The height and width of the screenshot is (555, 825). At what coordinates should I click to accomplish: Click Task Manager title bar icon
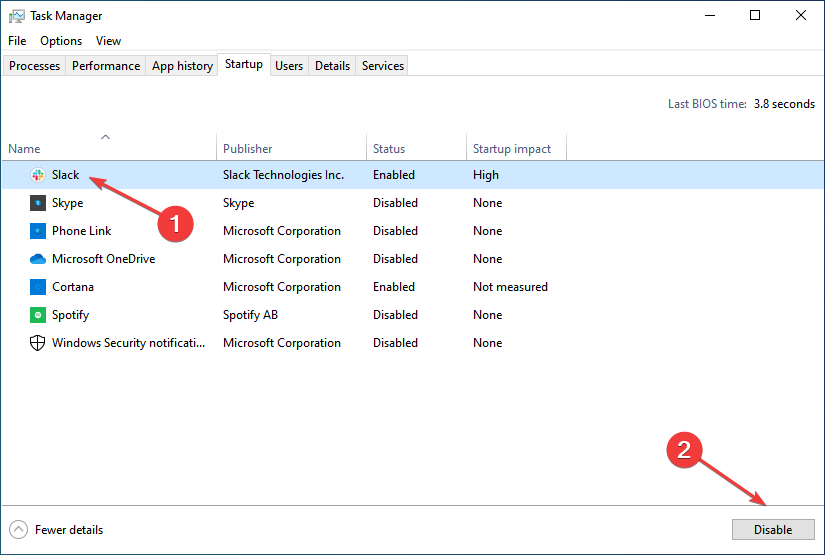click(x=16, y=16)
